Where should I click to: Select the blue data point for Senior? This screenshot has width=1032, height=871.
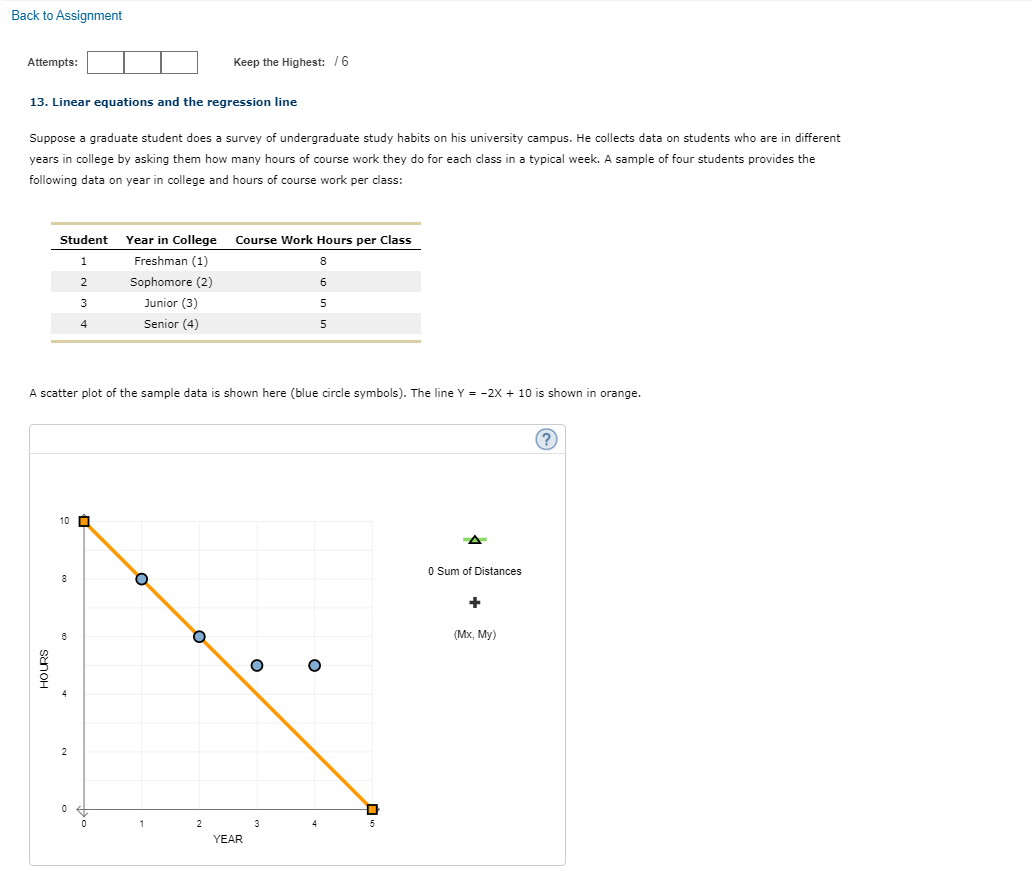(x=315, y=665)
